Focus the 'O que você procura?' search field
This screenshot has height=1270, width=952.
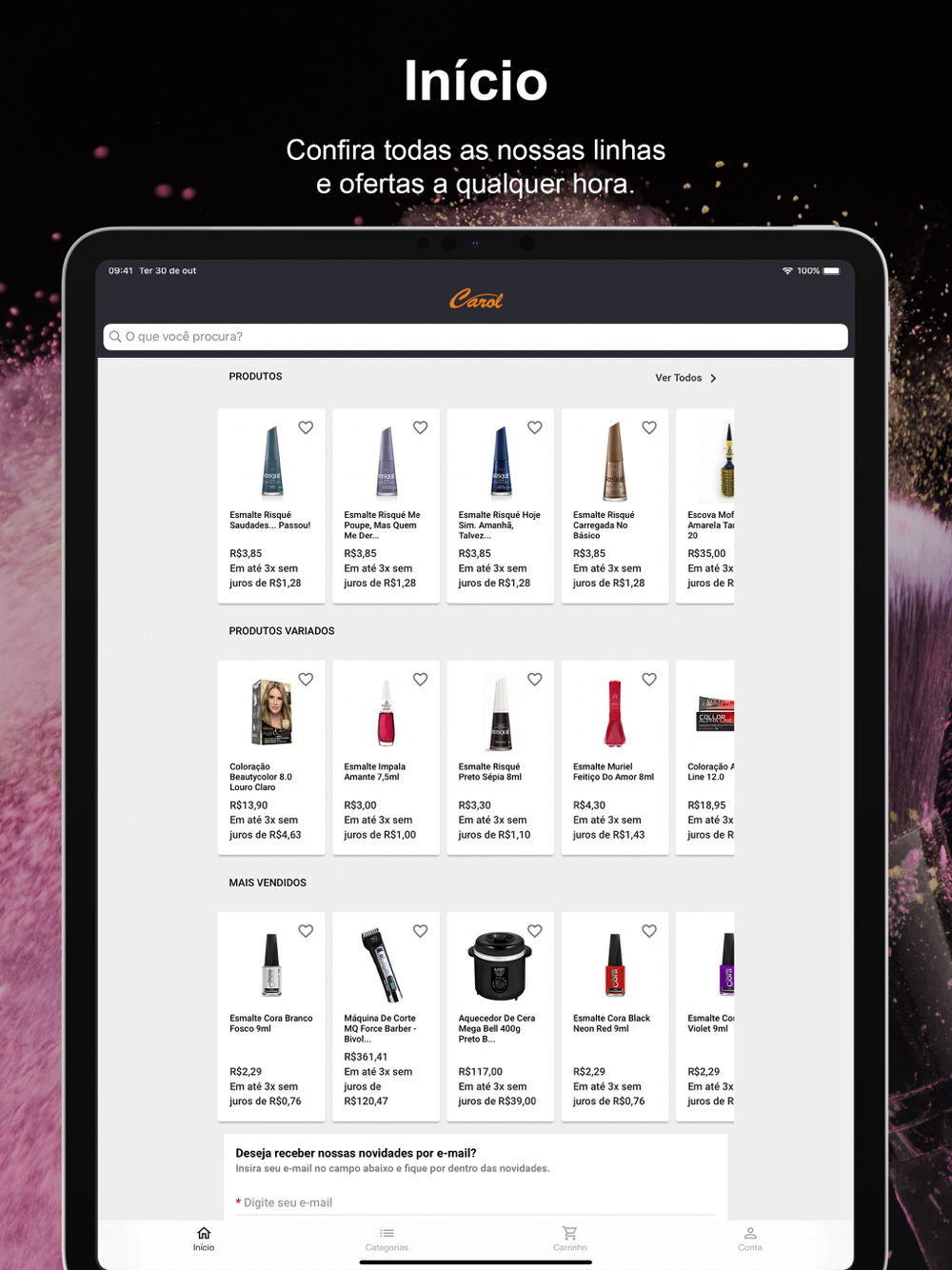tap(475, 336)
